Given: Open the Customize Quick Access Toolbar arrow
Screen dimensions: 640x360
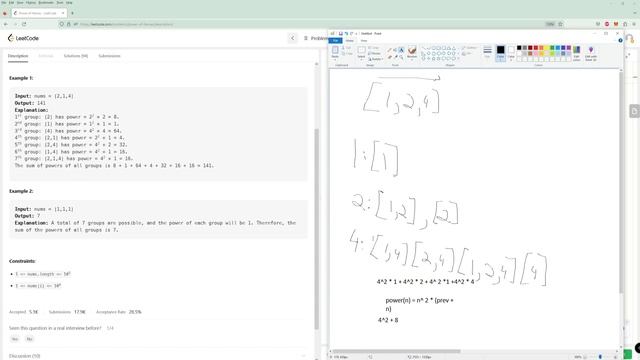Looking at the screenshot, I should click(356, 33).
